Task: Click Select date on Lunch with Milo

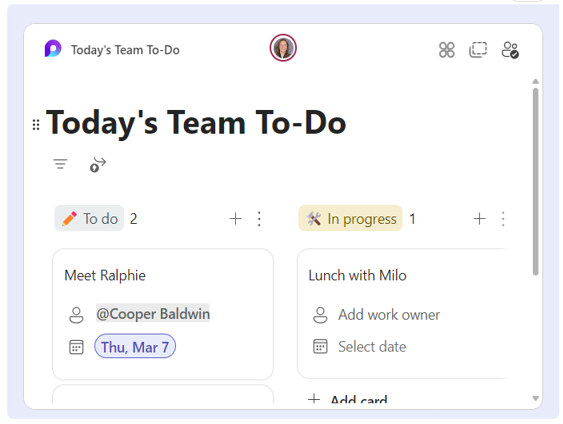Action: [x=372, y=346]
